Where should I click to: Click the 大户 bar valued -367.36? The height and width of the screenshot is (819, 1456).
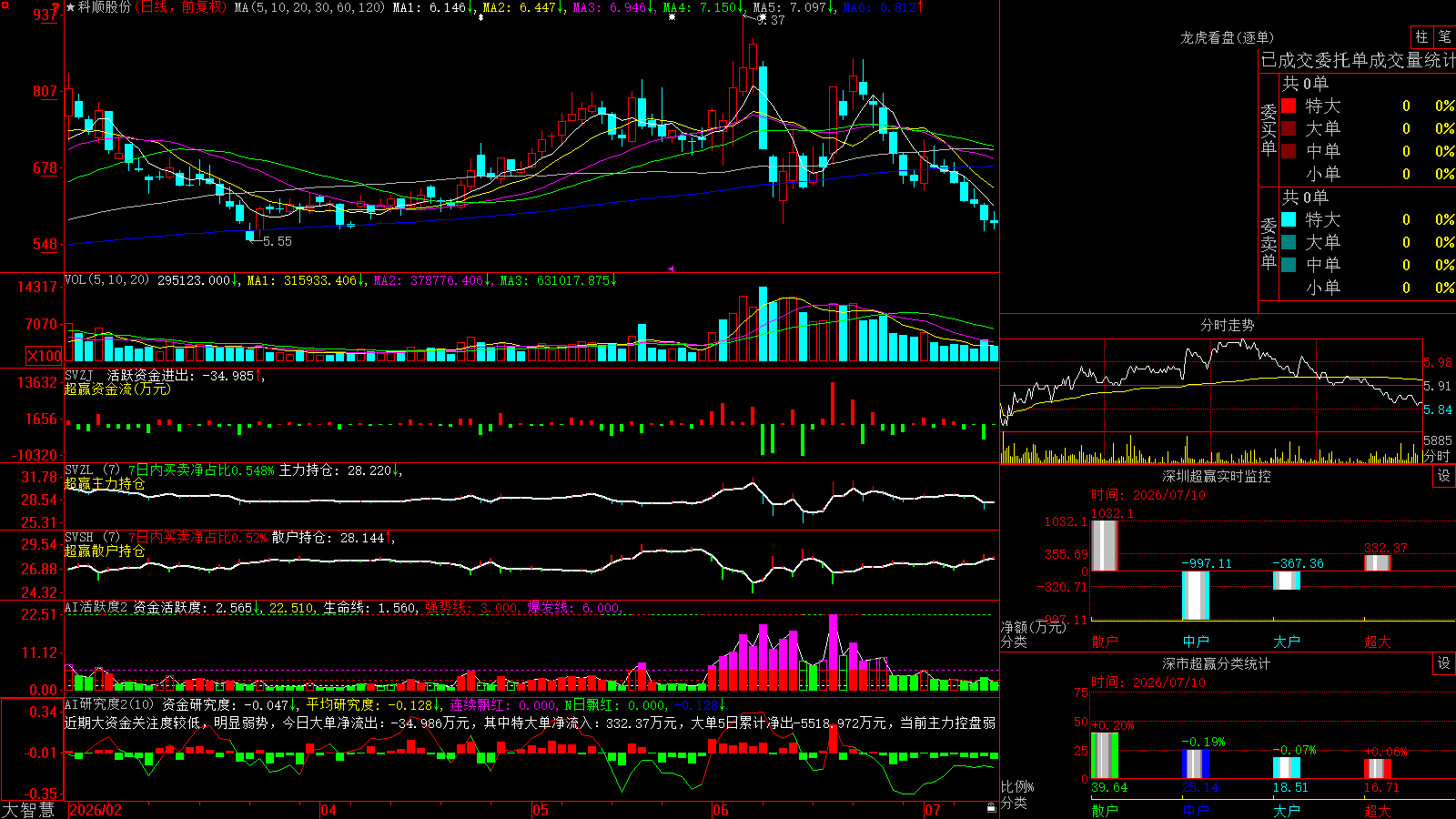[1287, 581]
